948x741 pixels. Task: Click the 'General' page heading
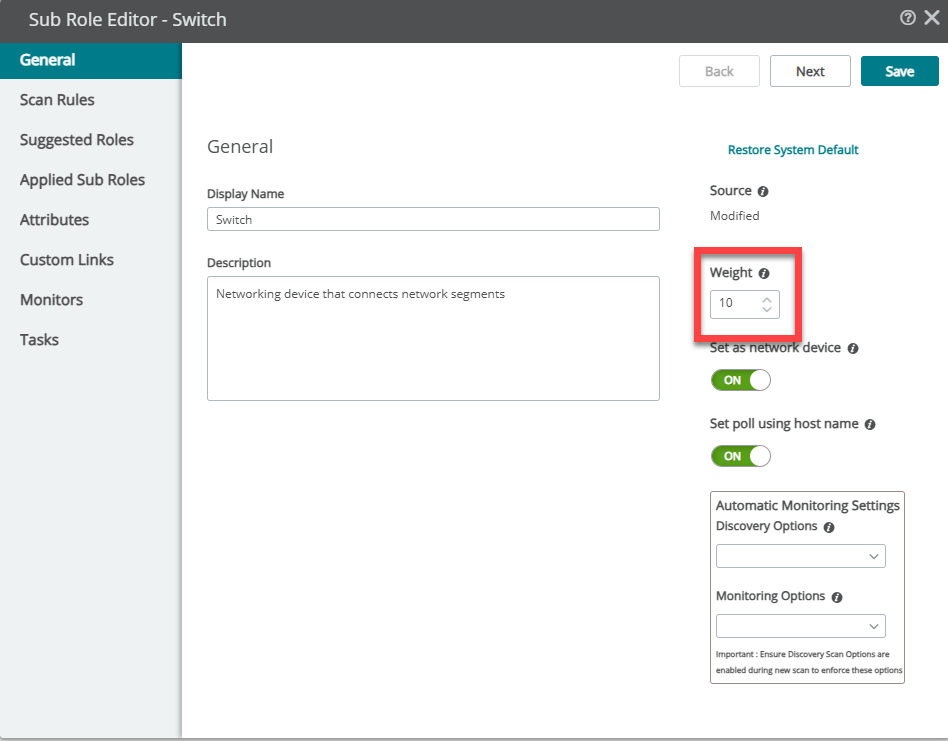pos(240,147)
